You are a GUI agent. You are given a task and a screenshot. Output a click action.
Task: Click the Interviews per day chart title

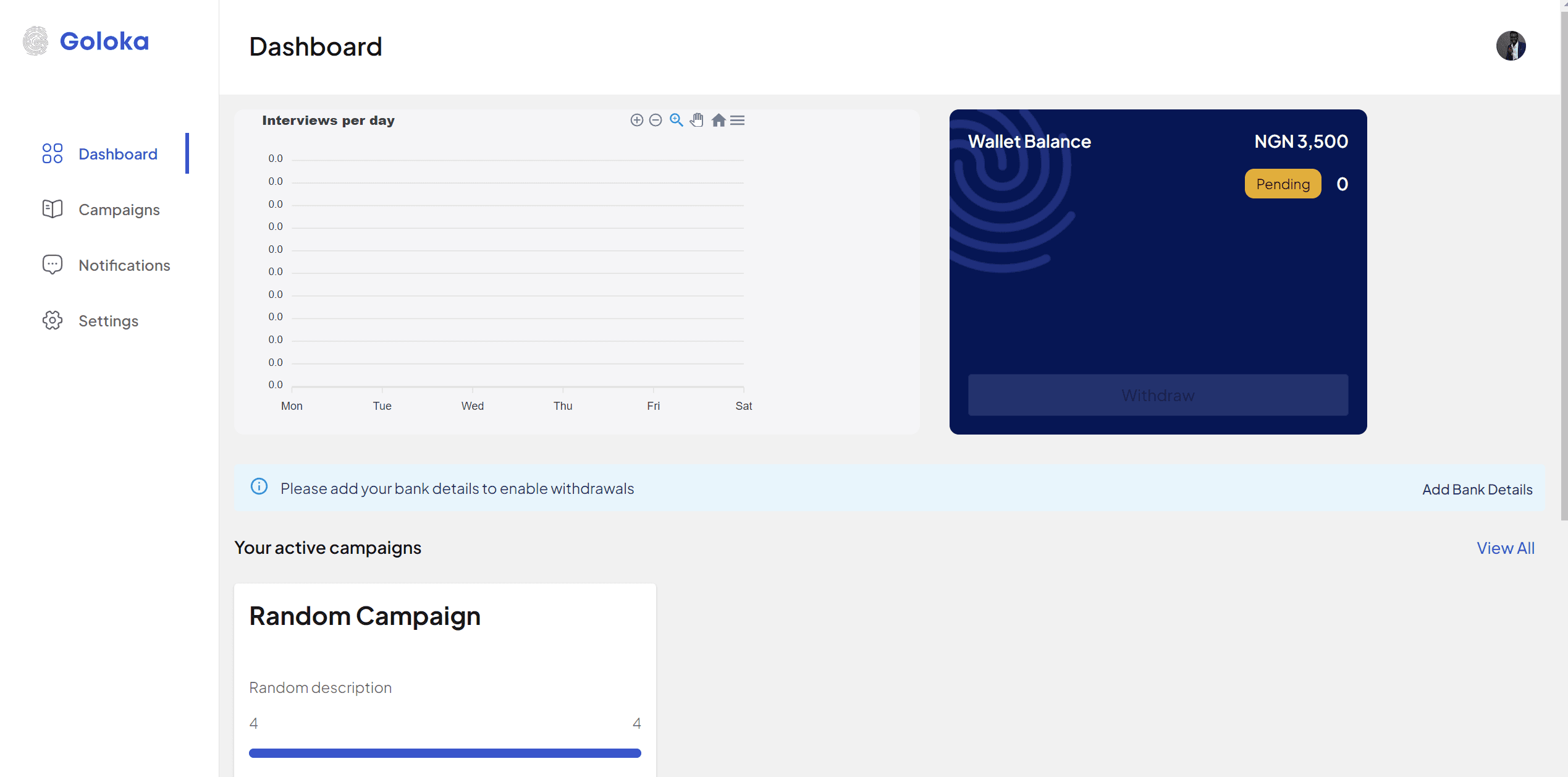(x=328, y=121)
